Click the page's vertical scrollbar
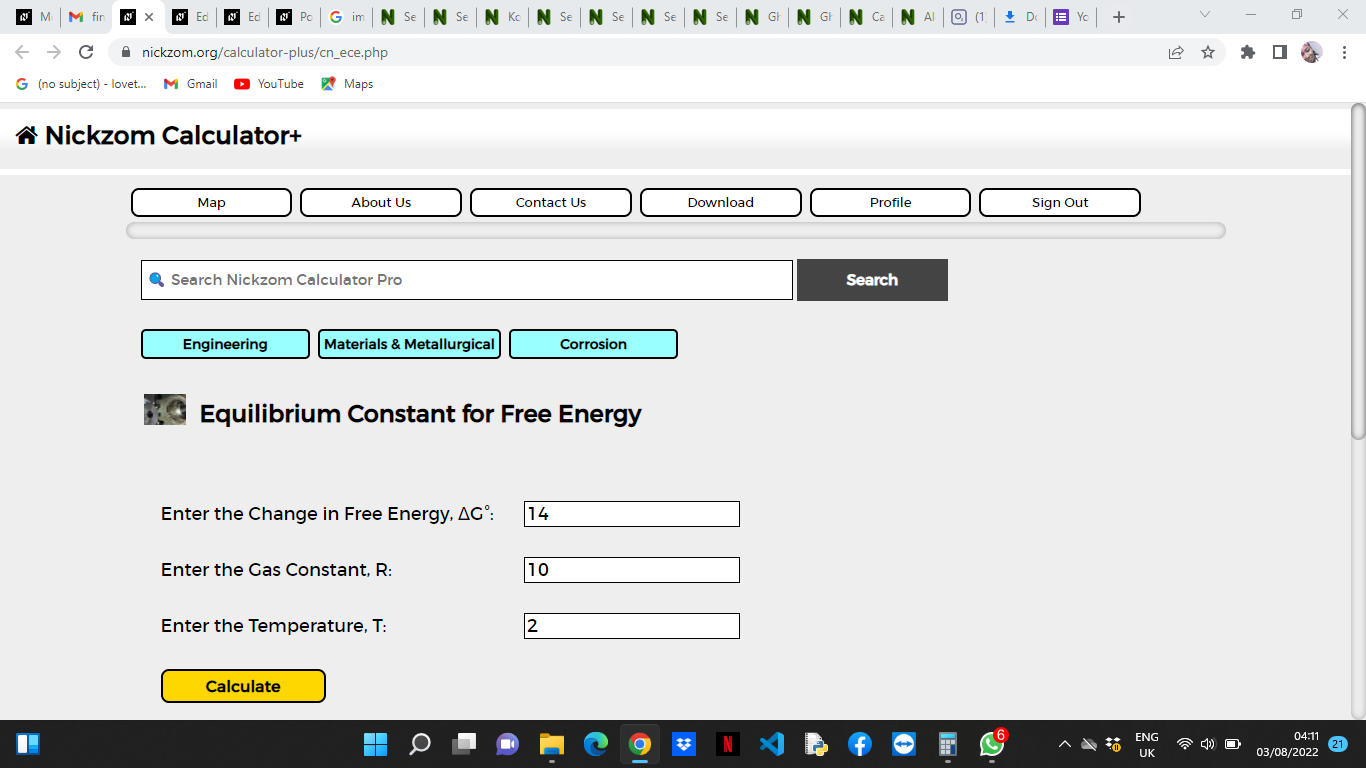This screenshot has width=1366, height=768. pos(1358,270)
